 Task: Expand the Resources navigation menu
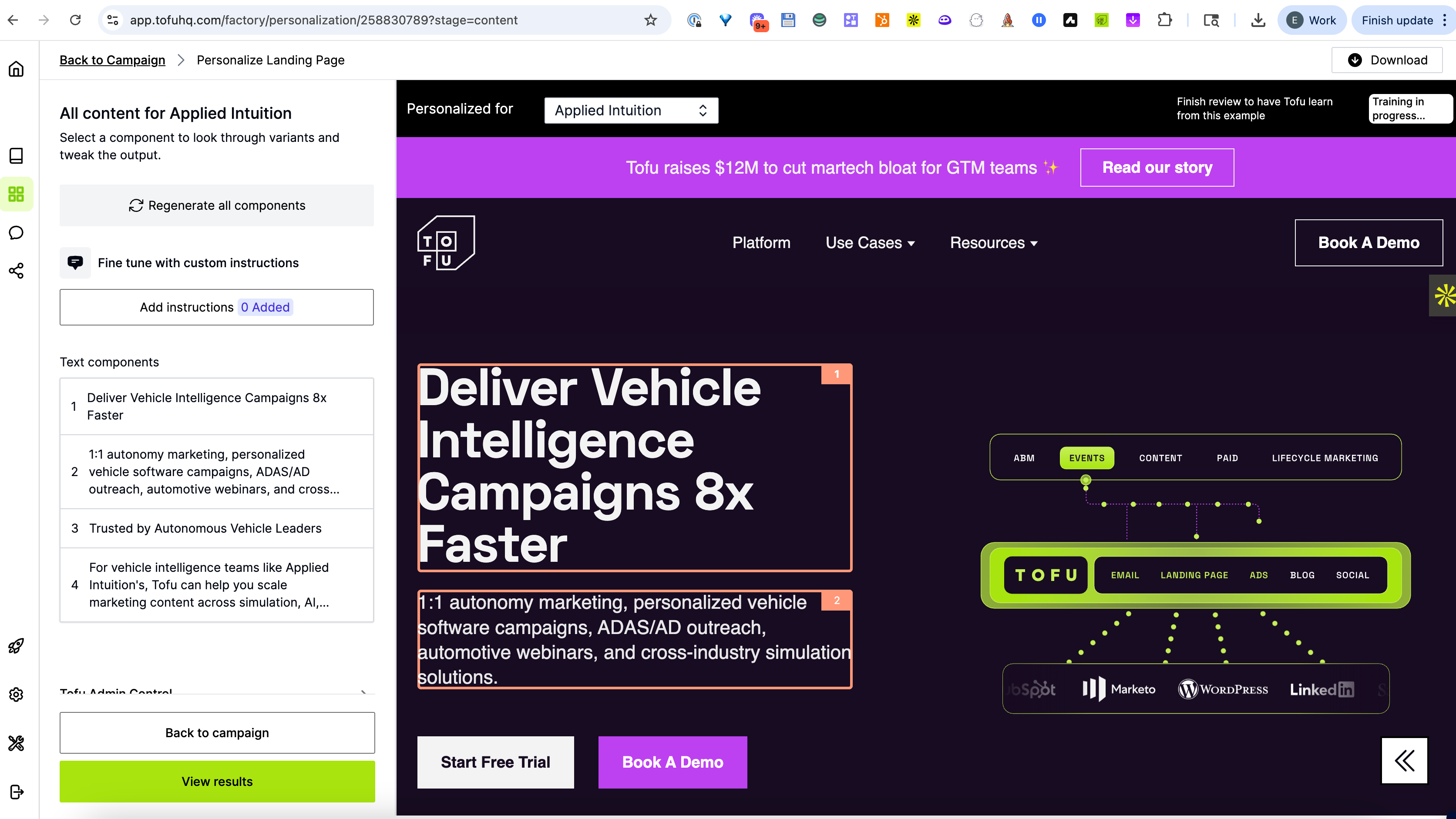pos(994,243)
